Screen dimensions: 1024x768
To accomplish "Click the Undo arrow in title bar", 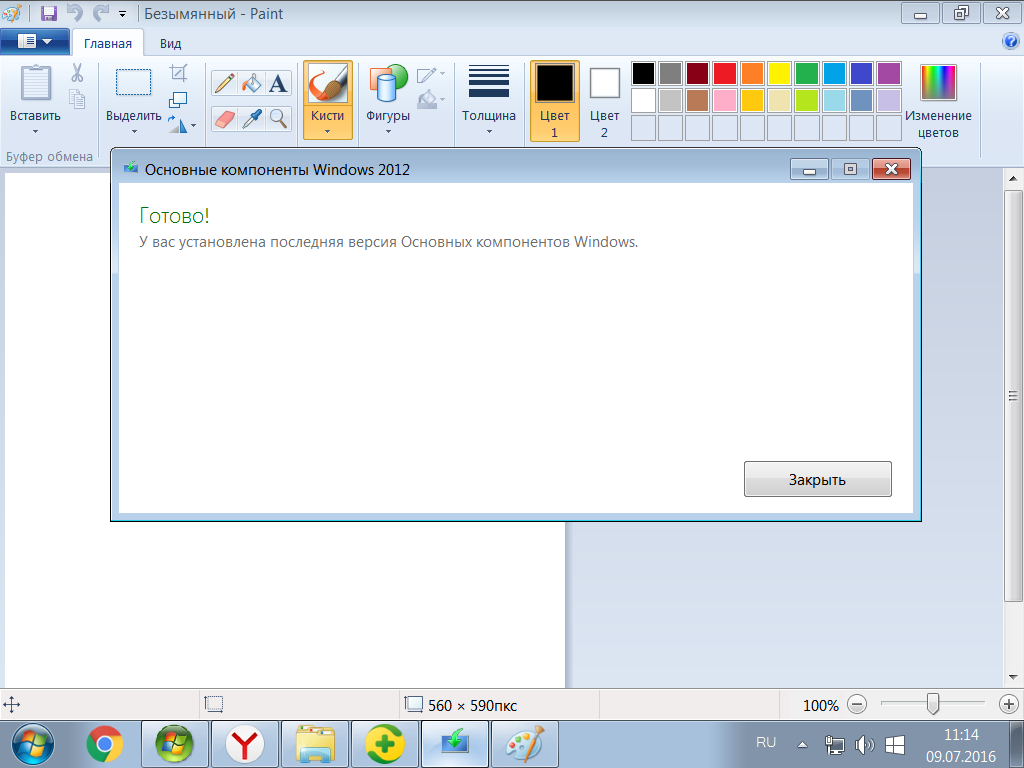I will pyautogui.click(x=75, y=13).
